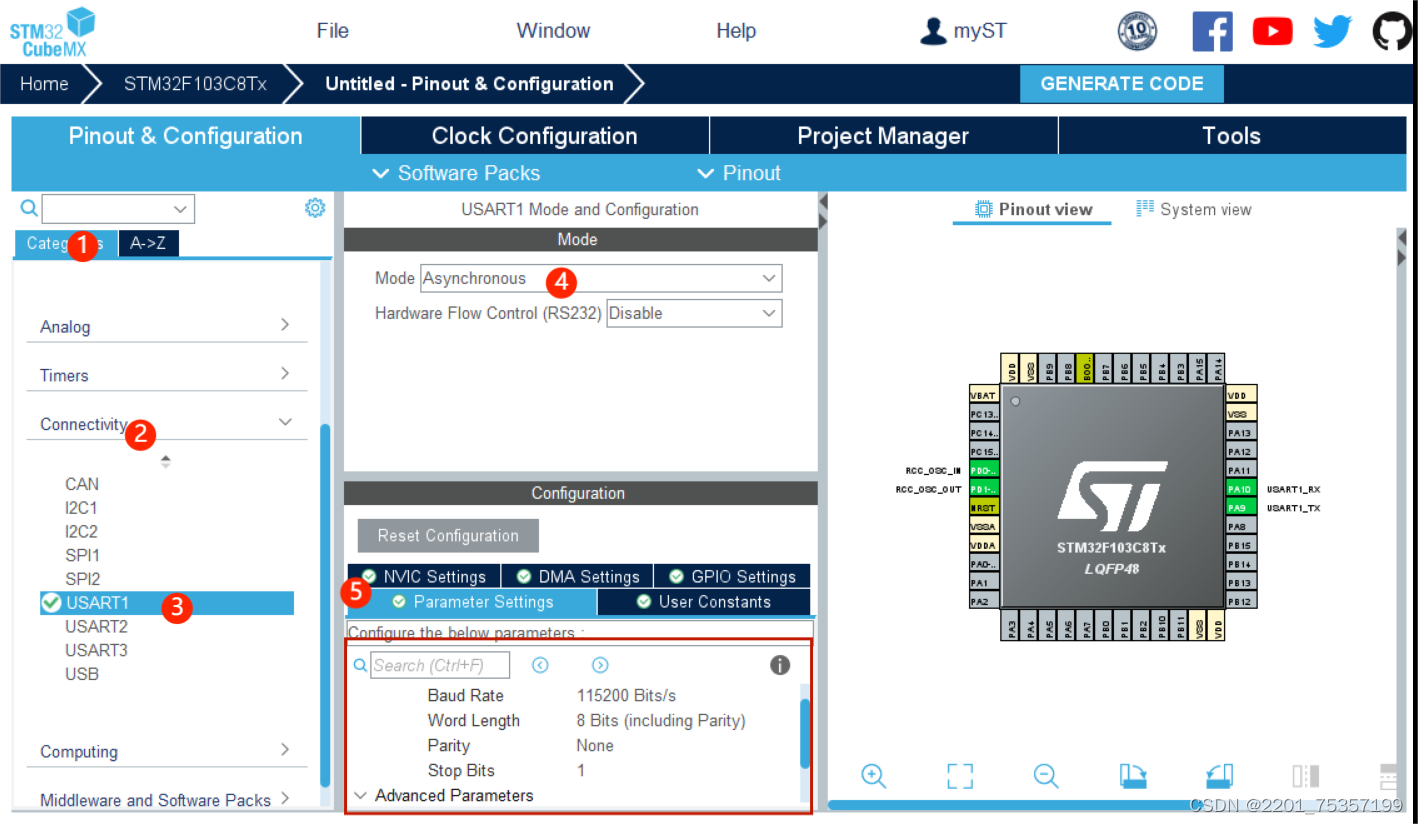Screen dimensions: 1418x824
Task: Show parameter info icon
Action: (780, 665)
